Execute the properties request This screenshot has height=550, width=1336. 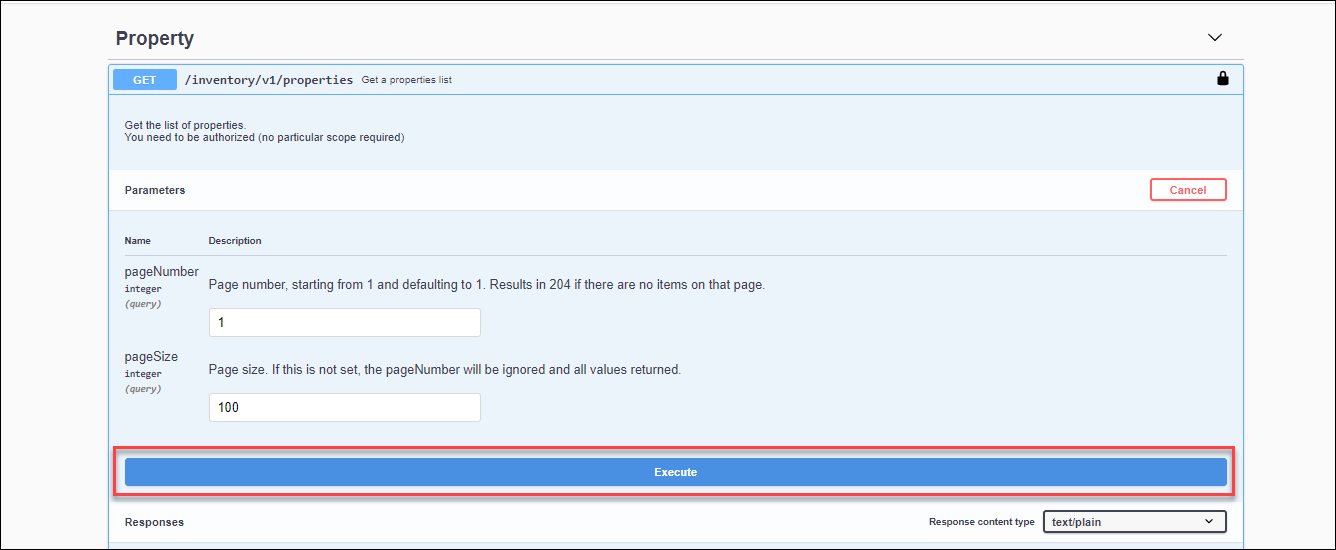[676, 472]
